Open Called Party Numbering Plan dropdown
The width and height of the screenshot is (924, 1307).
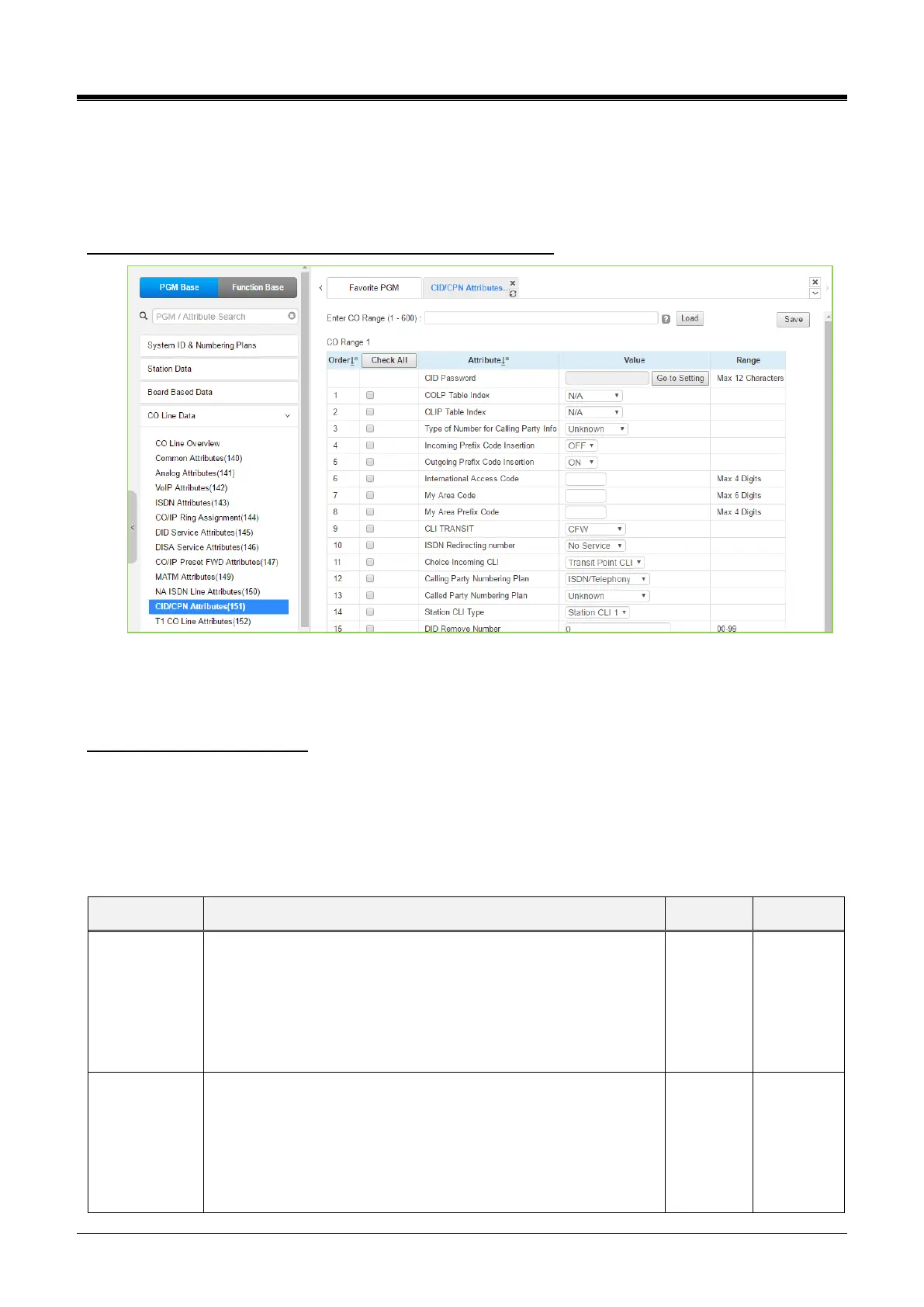607,596
